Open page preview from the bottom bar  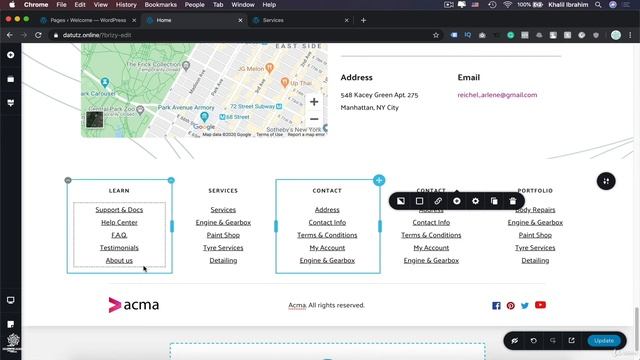click(571, 340)
